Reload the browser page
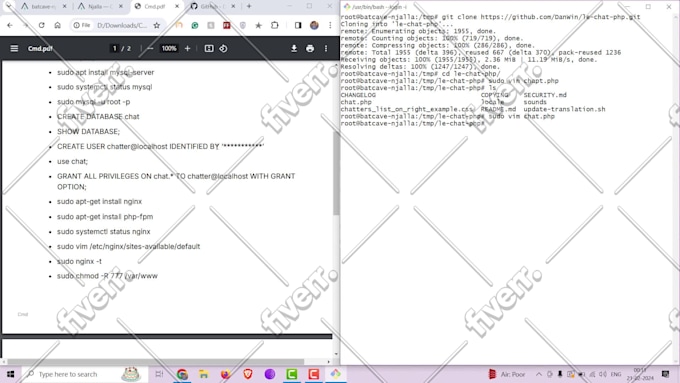This screenshot has height=383, width=680. (41, 25)
